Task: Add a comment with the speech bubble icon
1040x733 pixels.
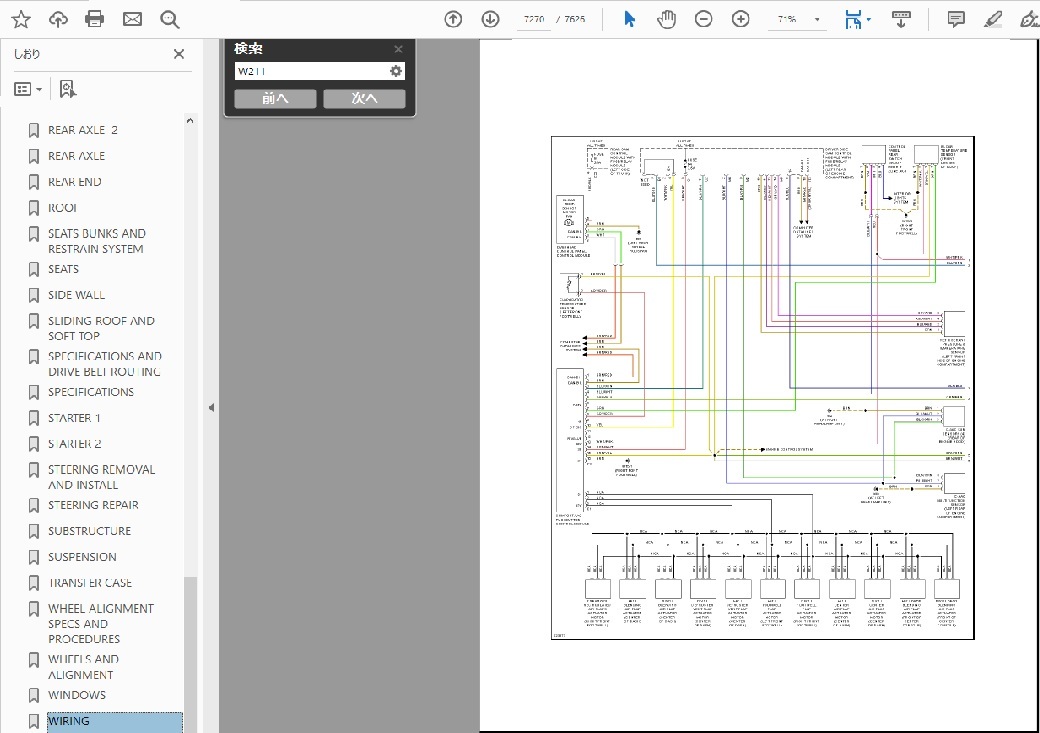Action: pyautogui.click(x=956, y=19)
